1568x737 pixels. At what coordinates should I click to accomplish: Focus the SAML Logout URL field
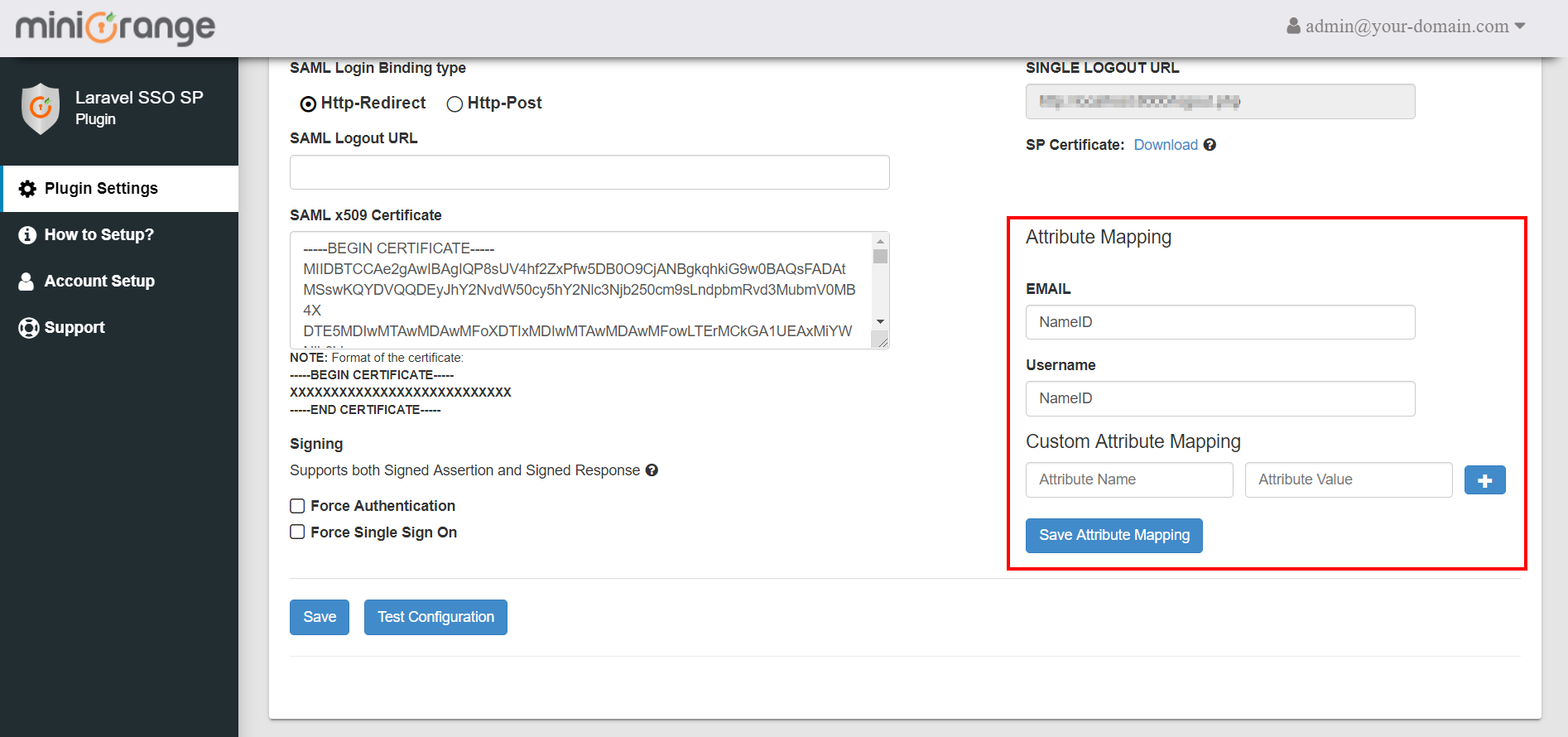(589, 172)
